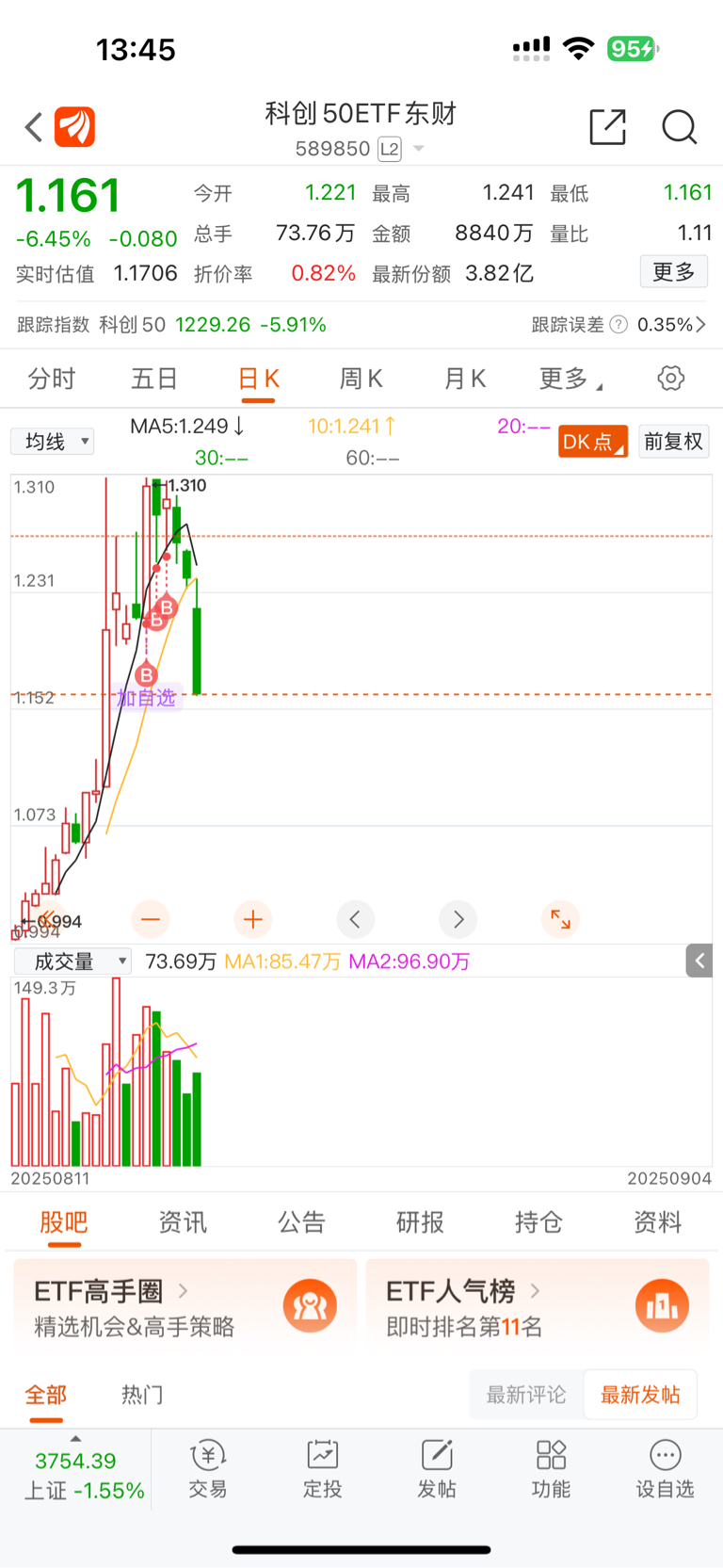The width and height of the screenshot is (723, 1568).
Task: Tap the bottom B buy marker on chart
Action: pos(146,674)
